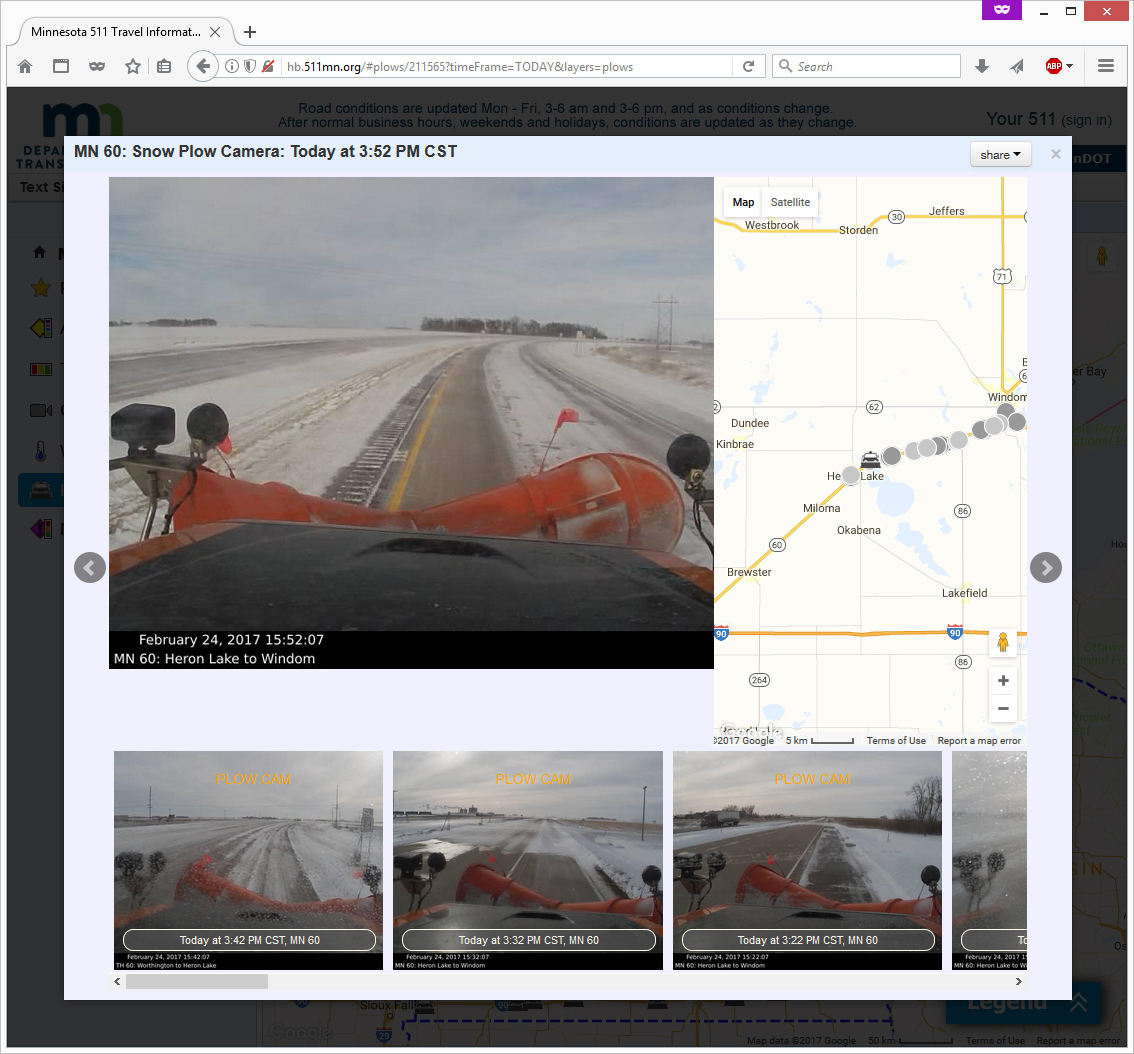
Task: Expand the Legend panel
Action: [1024, 1003]
